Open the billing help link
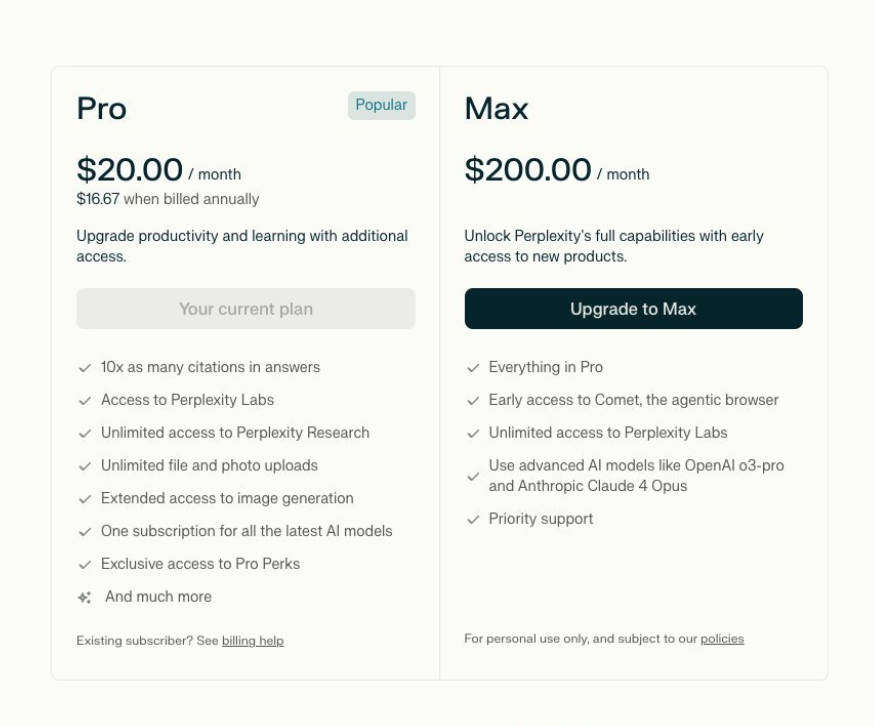 (253, 641)
